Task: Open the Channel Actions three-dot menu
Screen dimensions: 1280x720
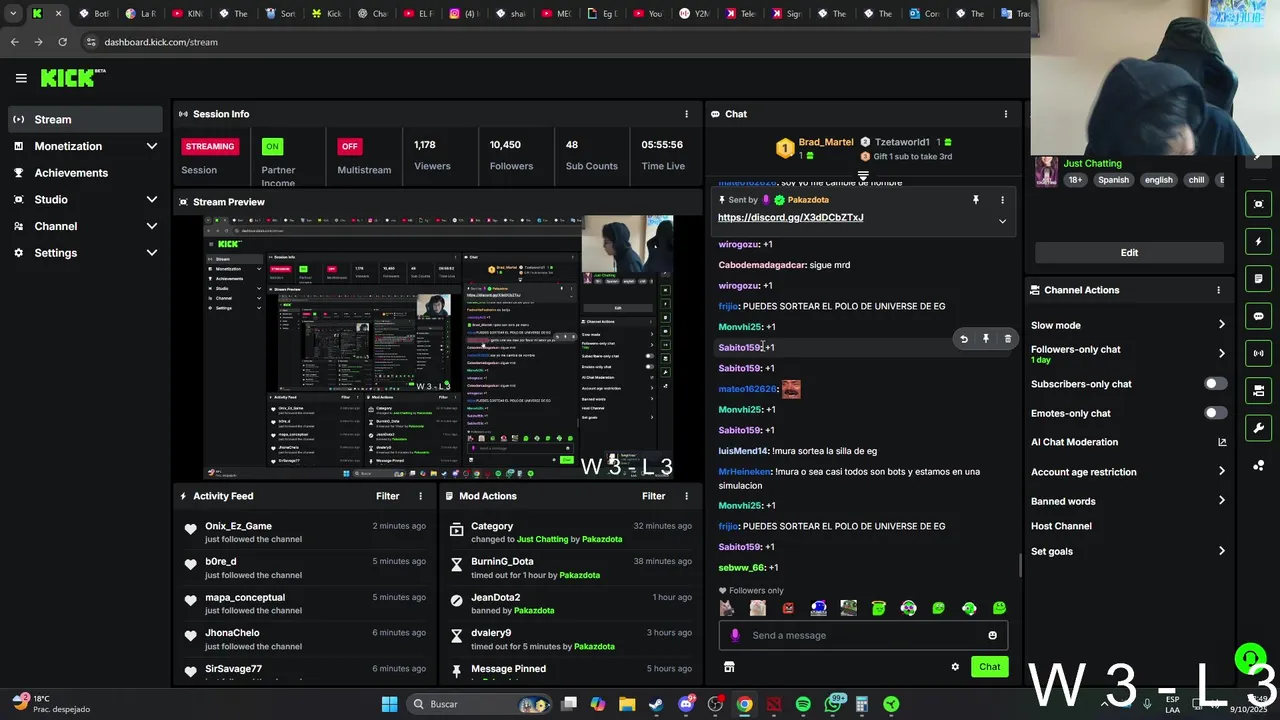Action: 1218,290
